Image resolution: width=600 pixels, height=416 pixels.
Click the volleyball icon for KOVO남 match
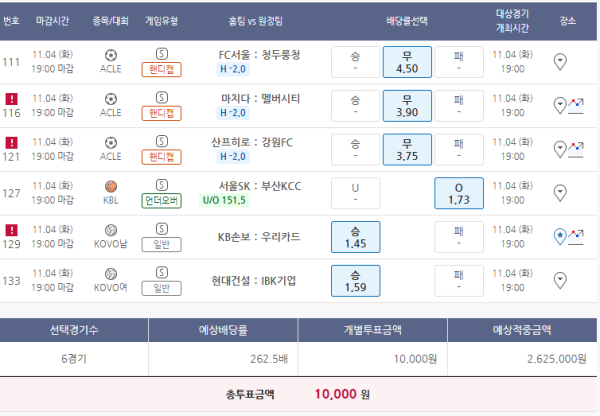(110, 230)
